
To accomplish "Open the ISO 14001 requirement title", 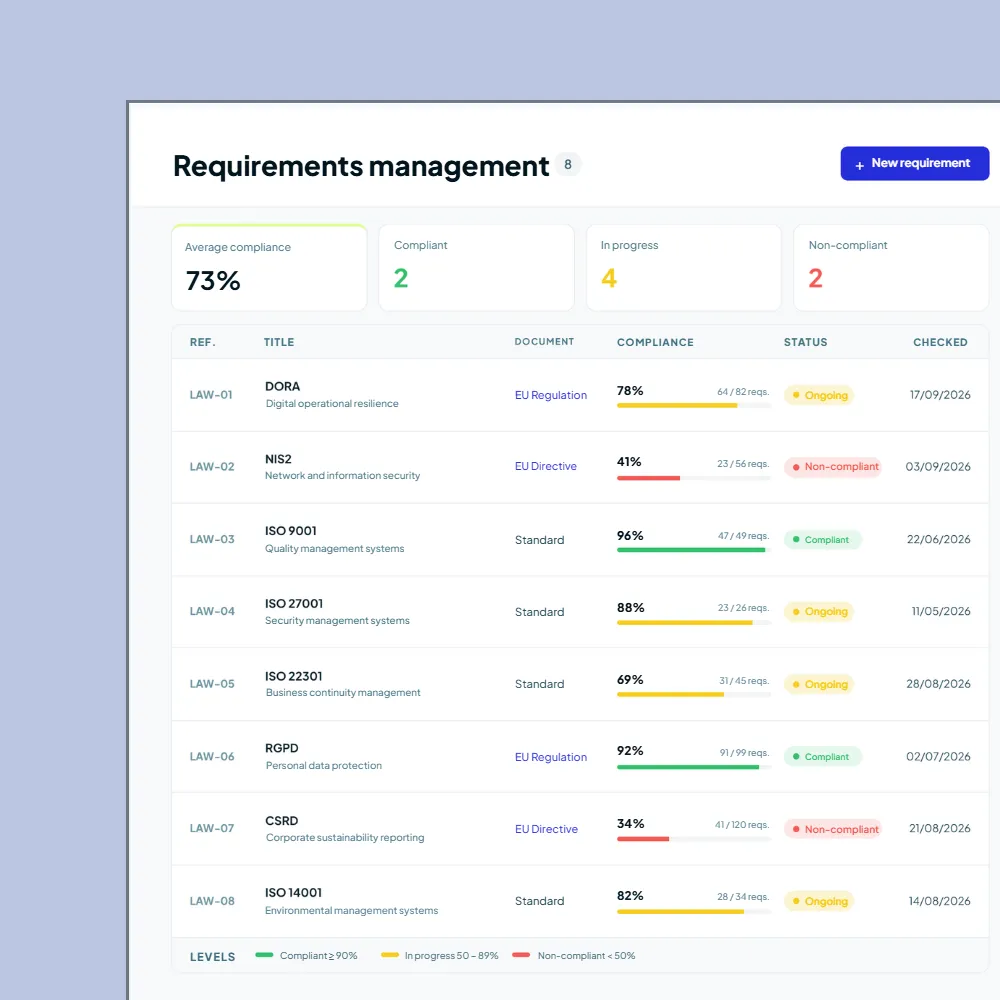I will (293, 893).
